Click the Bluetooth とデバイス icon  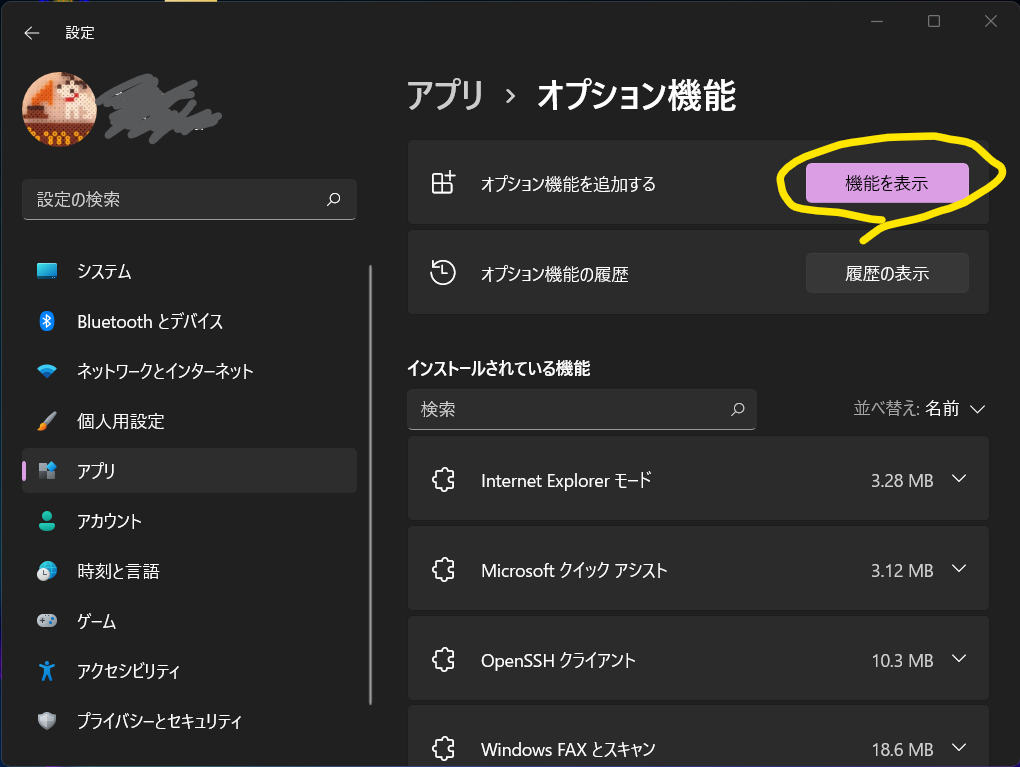point(47,321)
